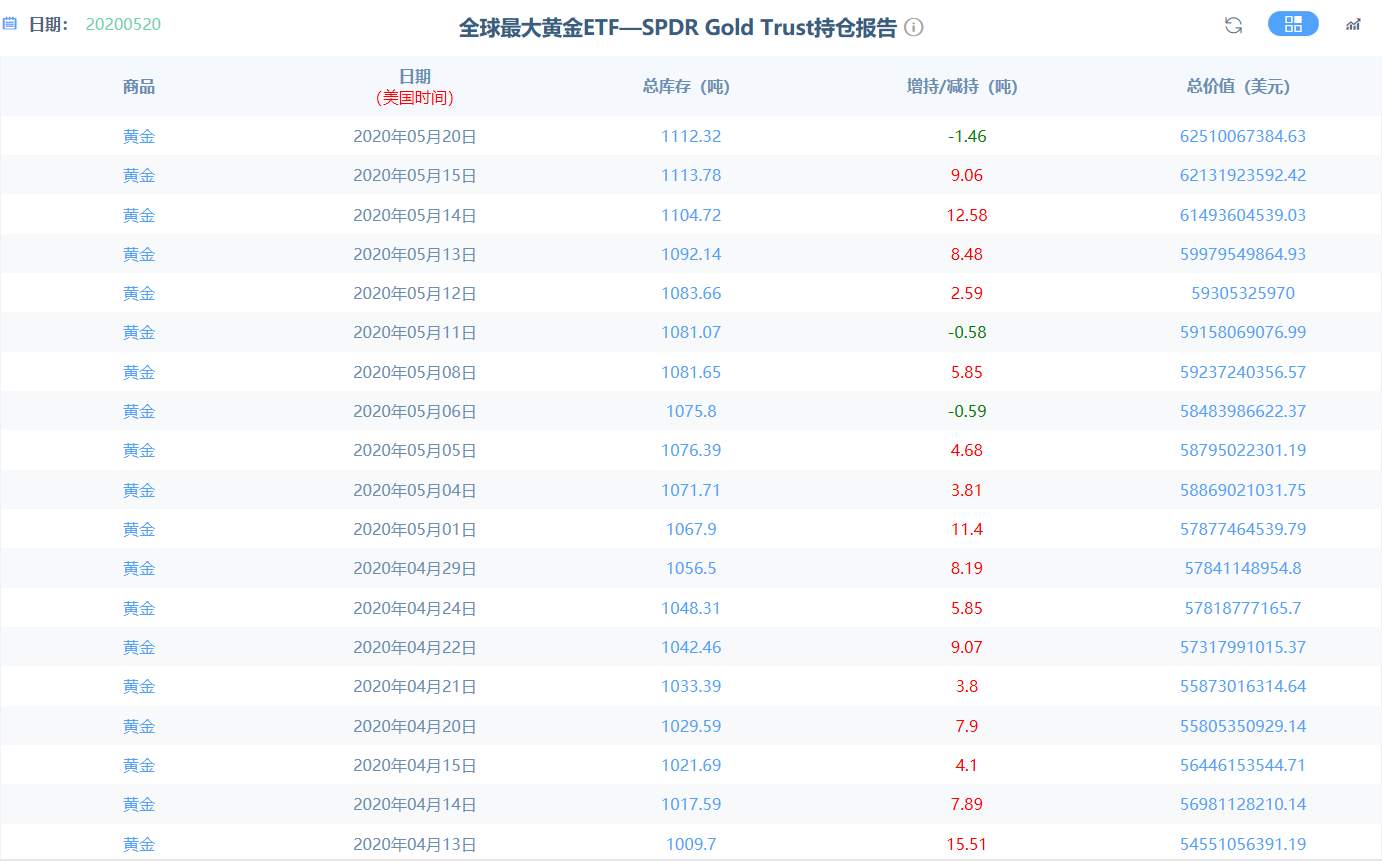Click the inventory value 1113.78
Screen dimensions: 1382x861
coord(691,175)
